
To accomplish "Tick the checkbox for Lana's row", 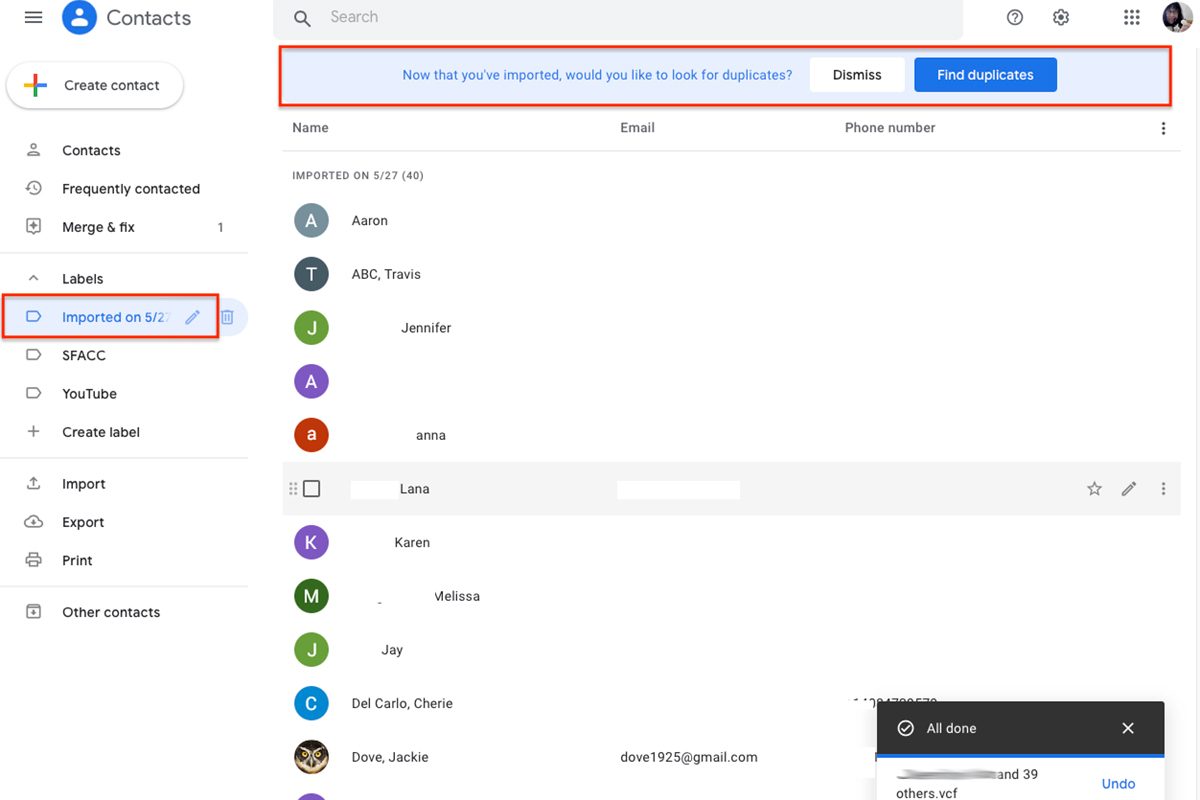I will 312,489.
